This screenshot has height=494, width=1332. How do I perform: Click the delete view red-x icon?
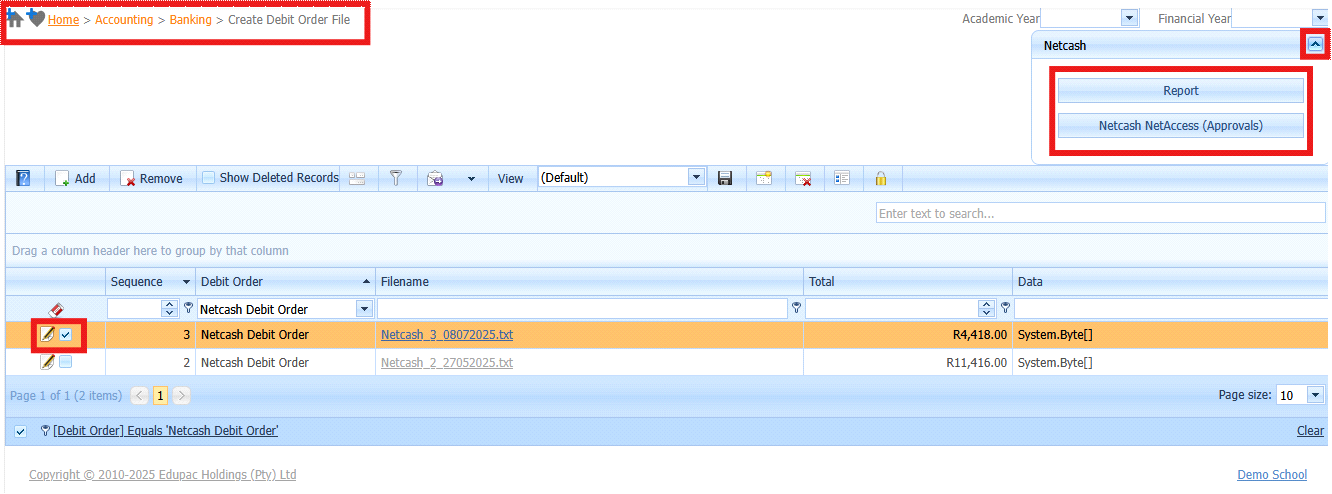[x=803, y=178]
